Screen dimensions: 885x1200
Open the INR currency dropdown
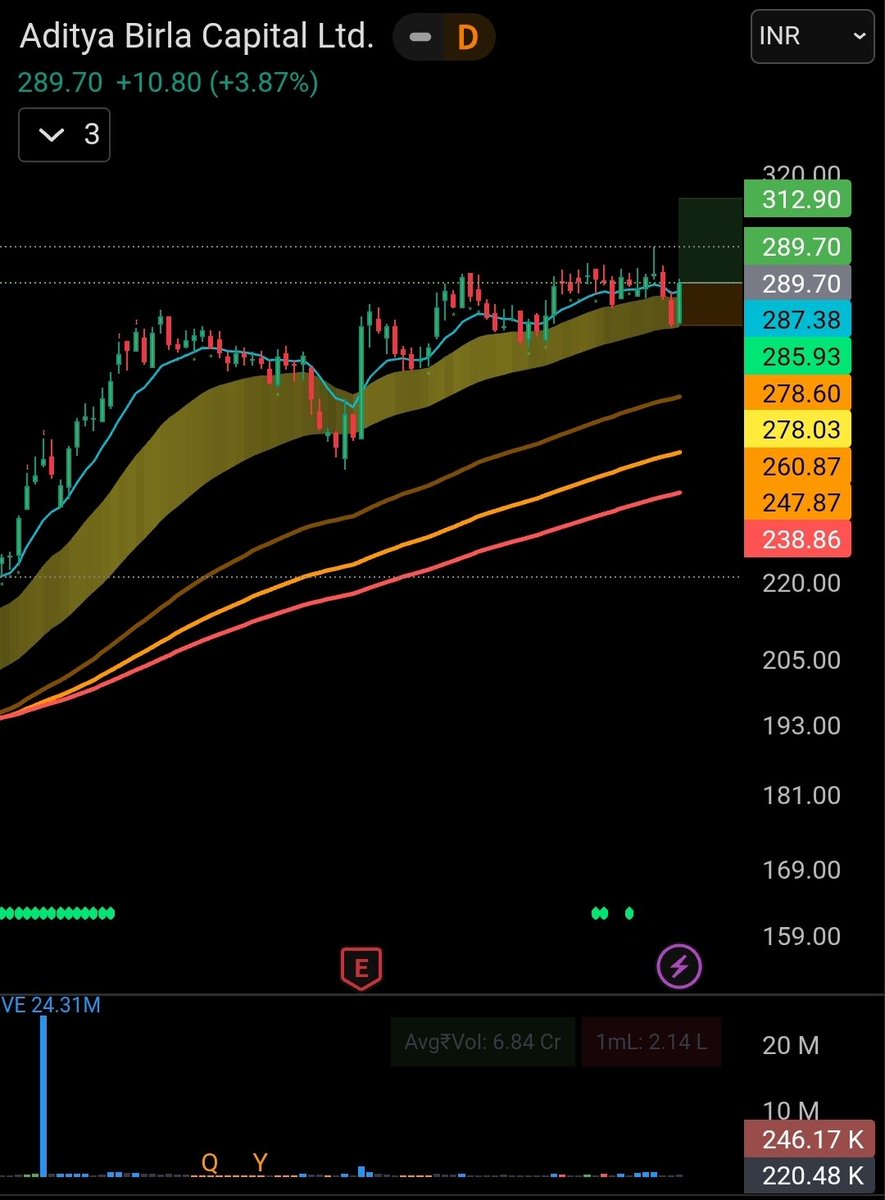812,37
